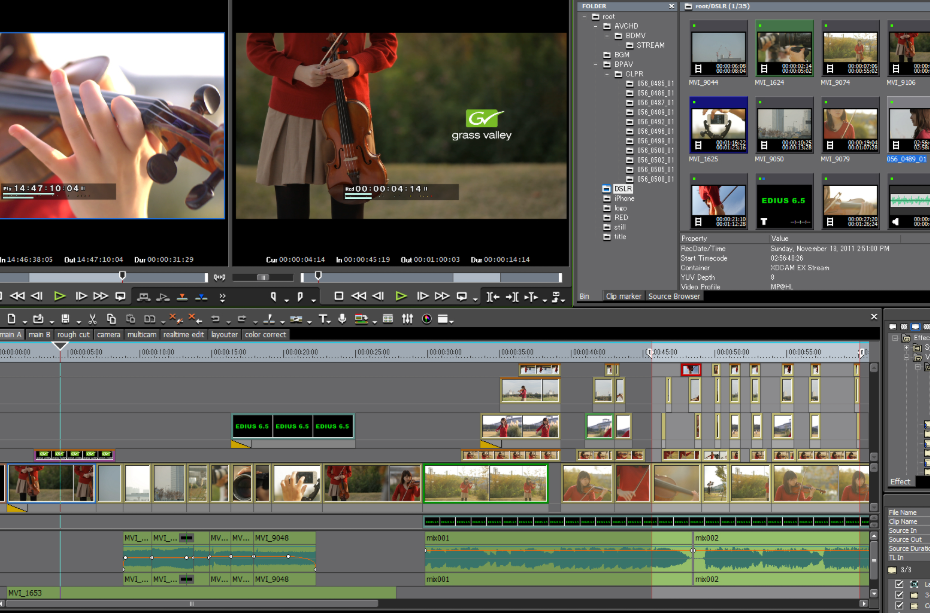This screenshot has height=613, width=930.
Task: Click the multicam mode grid icon
Action: tap(388, 319)
